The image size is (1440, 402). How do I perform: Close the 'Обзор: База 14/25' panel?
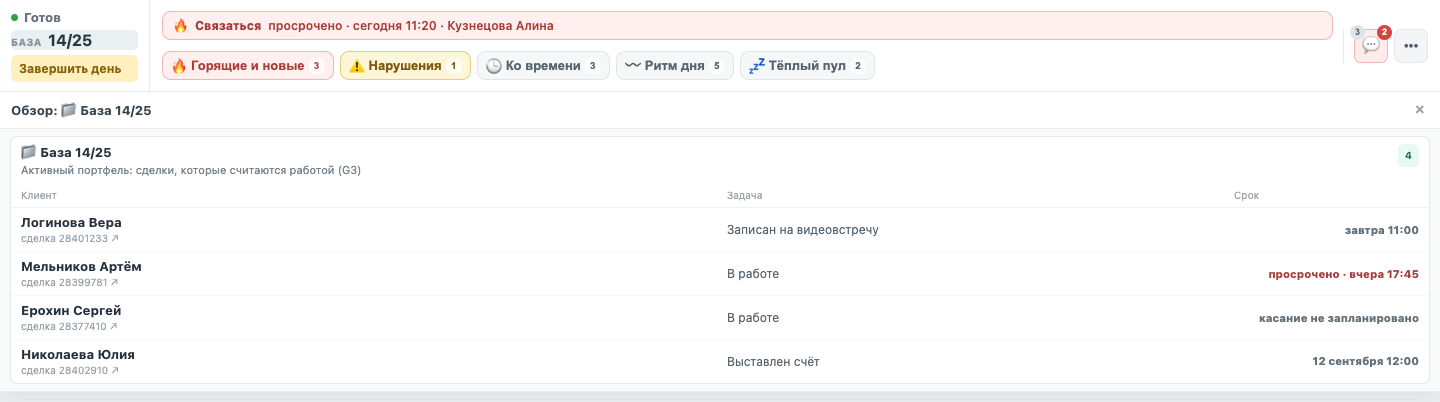(x=1419, y=110)
